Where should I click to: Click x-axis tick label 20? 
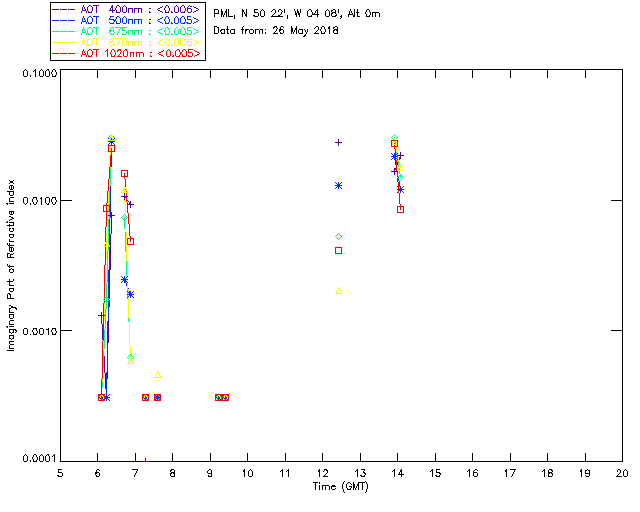point(622,473)
